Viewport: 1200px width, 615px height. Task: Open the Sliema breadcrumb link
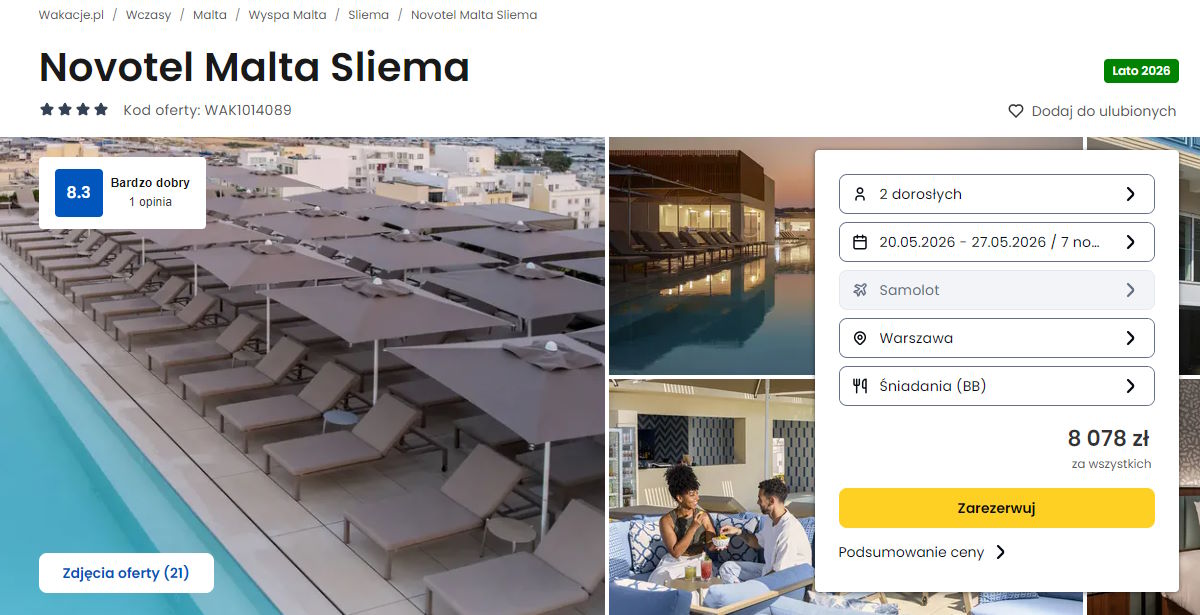[369, 15]
